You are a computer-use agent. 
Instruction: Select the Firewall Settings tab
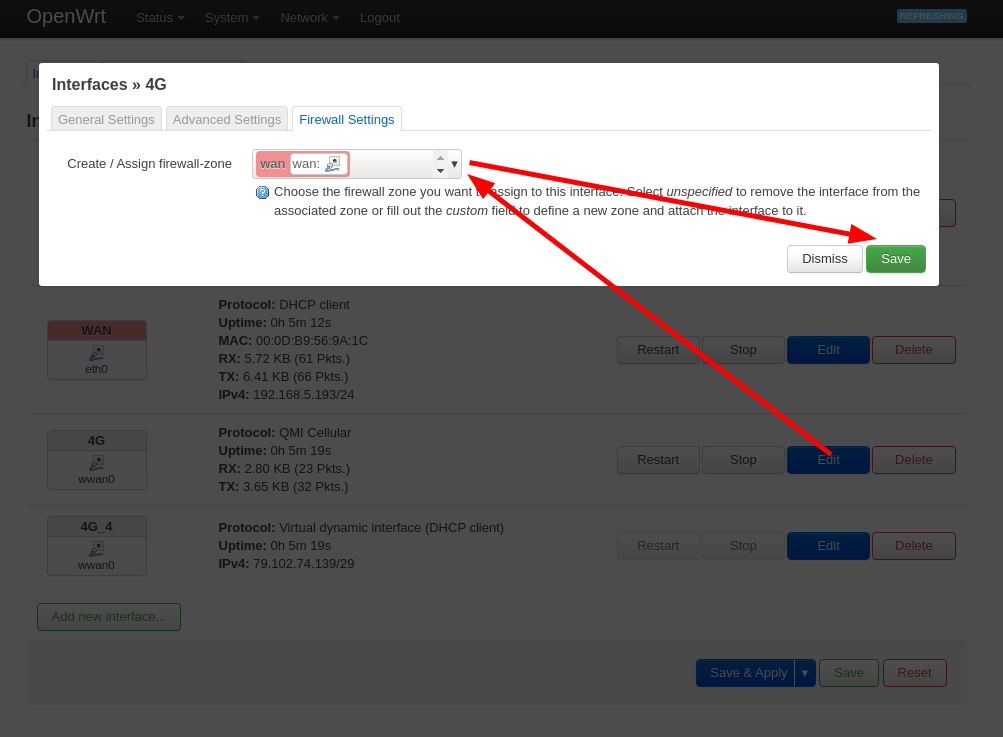tap(347, 120)
